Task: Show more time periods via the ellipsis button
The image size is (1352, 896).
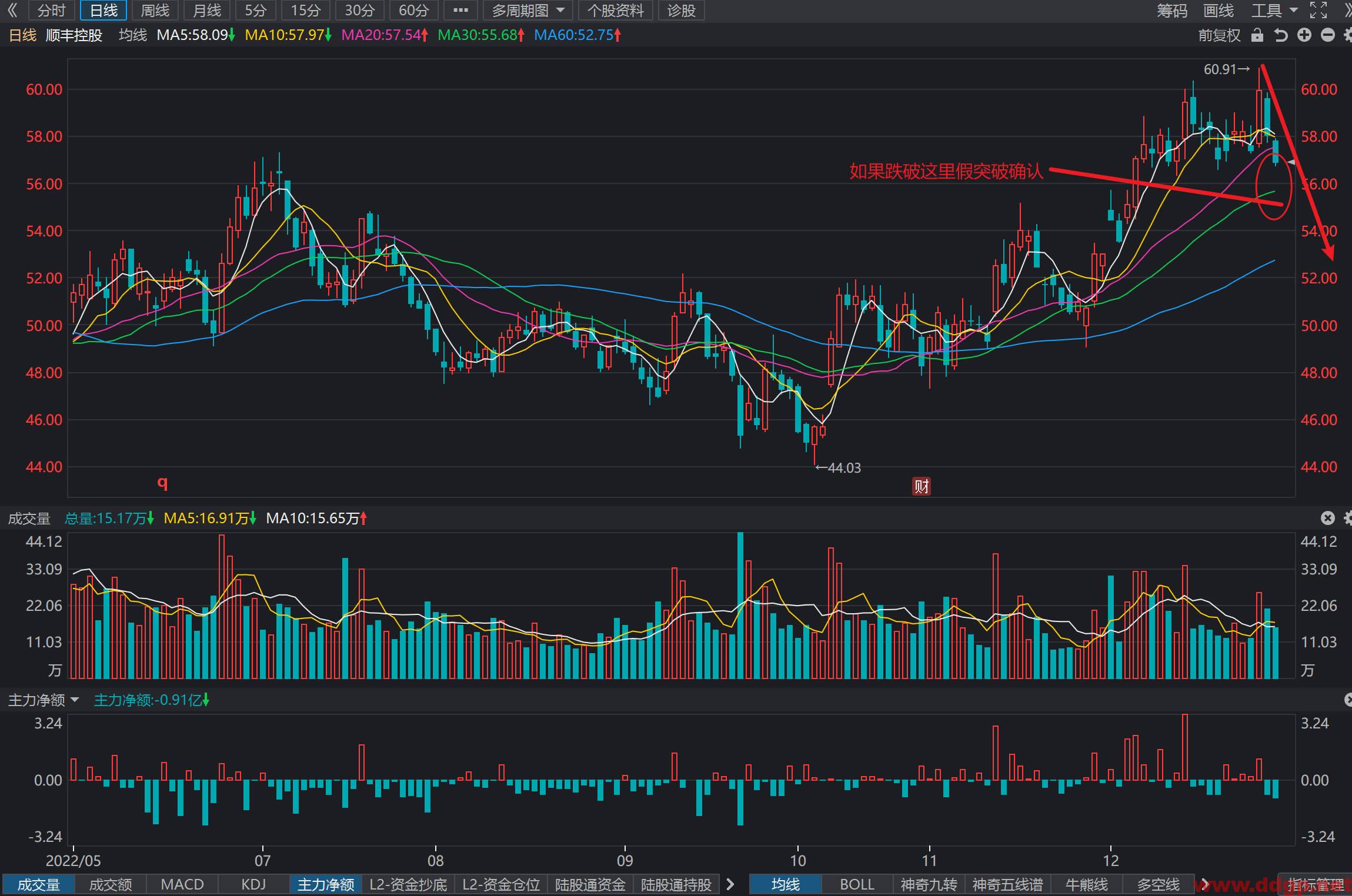Action: tap(460, 11)
